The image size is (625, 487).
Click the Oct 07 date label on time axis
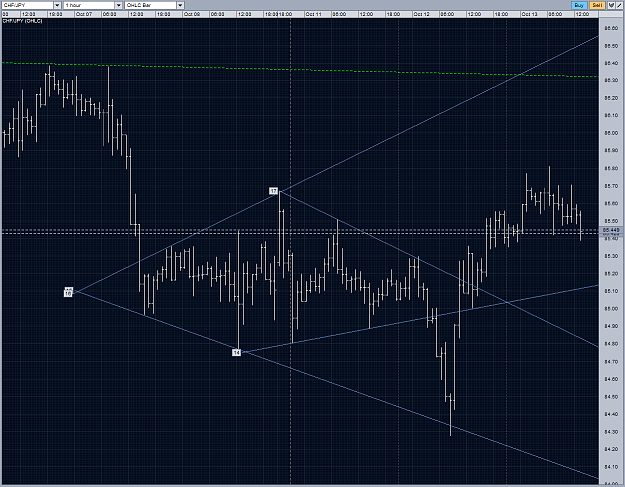[84, 14]
